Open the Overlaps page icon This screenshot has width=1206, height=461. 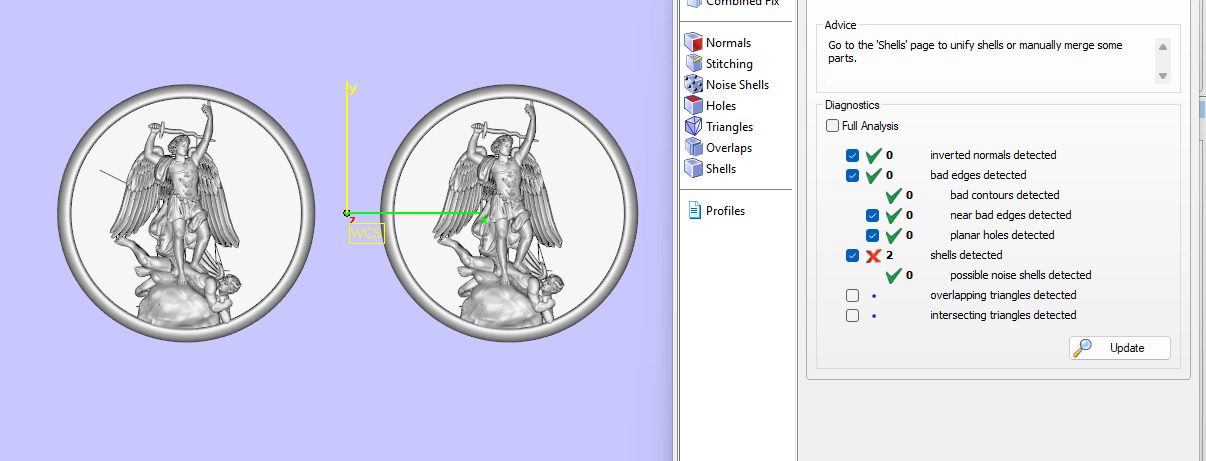(693, 147)
